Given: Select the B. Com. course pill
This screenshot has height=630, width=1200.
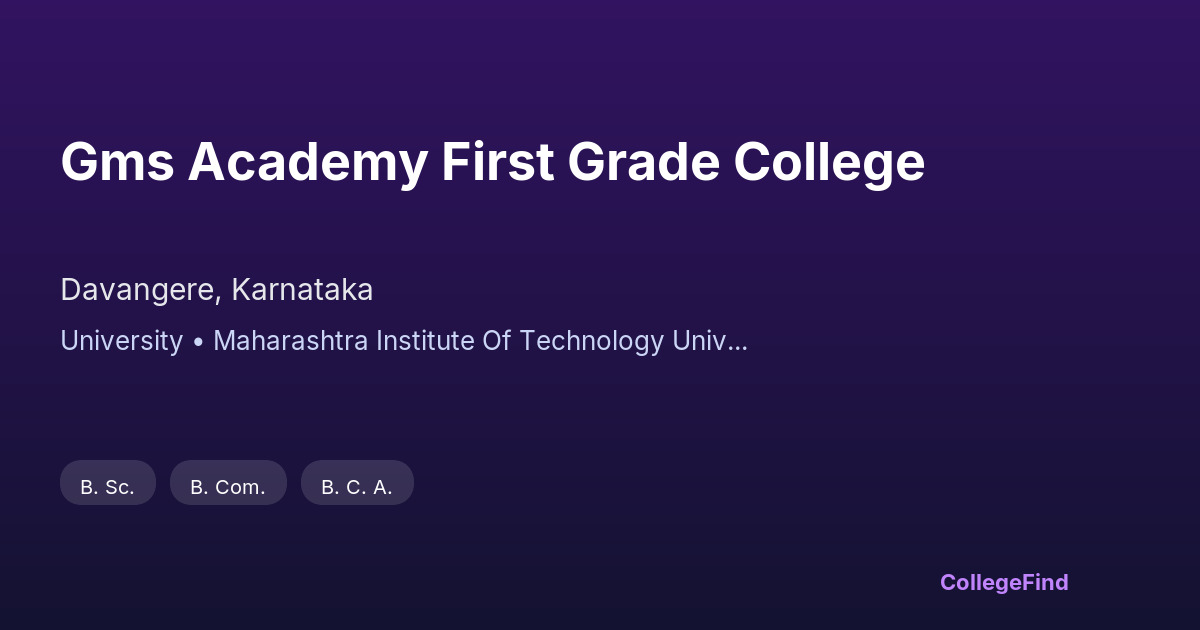Looking at the screenshot, I should 228,487.
